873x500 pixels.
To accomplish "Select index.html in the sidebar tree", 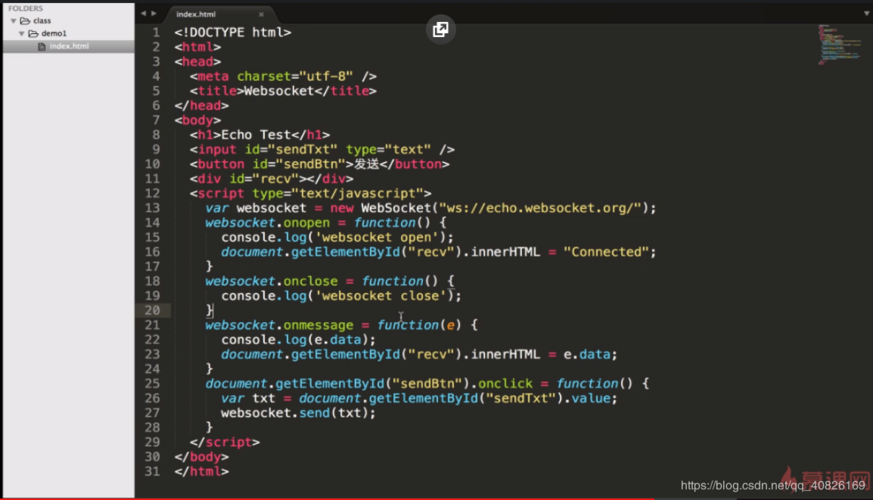I will point(68,46).
